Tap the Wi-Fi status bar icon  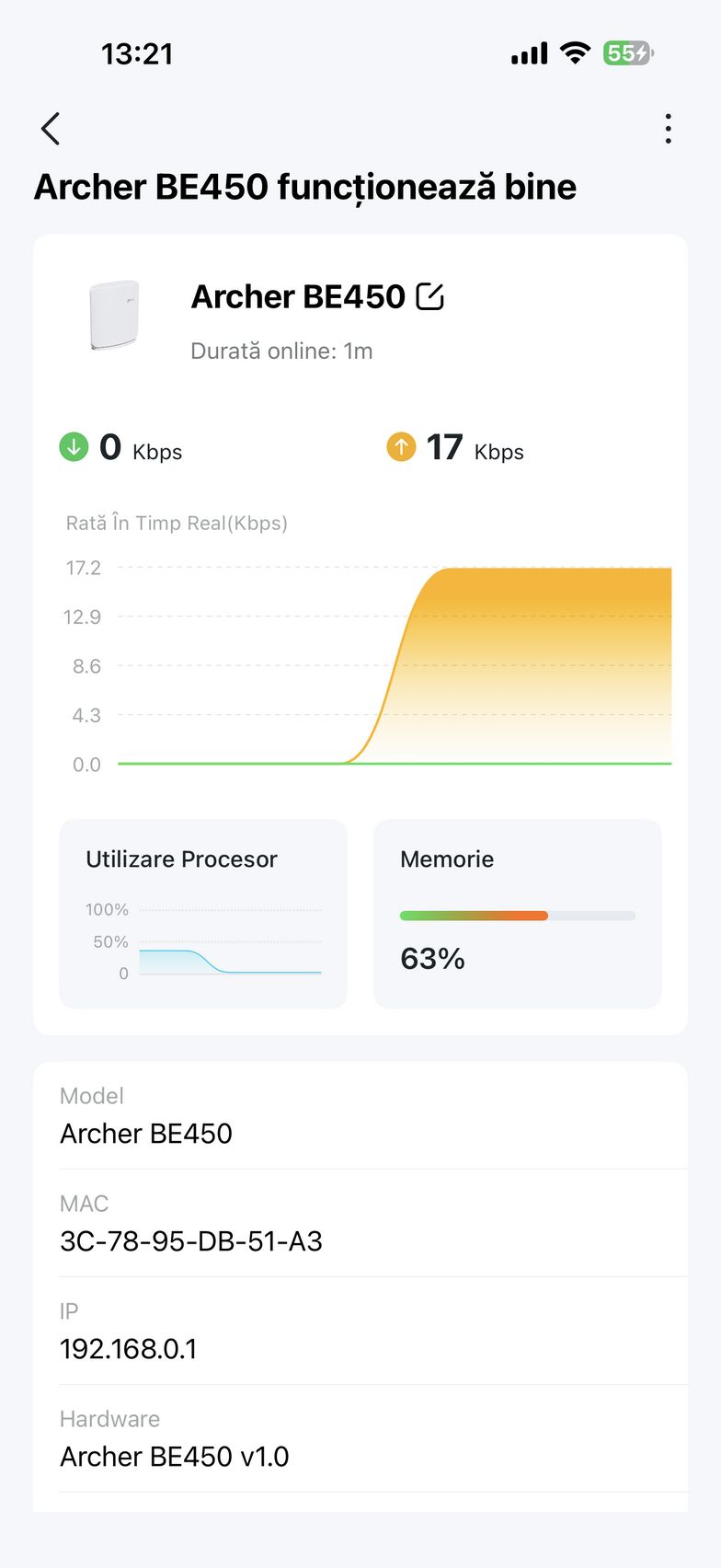click(x=575, y=53)
